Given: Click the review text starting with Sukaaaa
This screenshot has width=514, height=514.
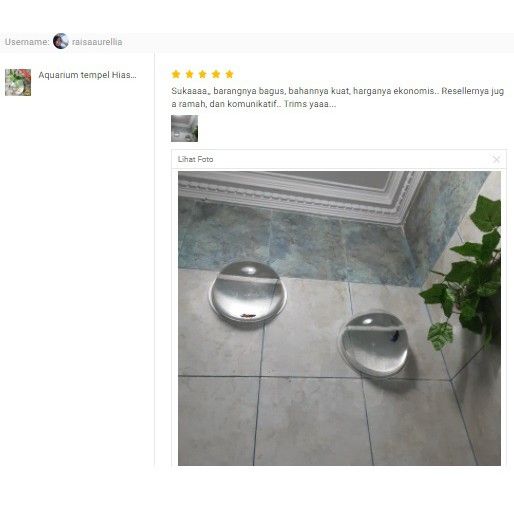Looking at the screenshot, I should point(337,97).
